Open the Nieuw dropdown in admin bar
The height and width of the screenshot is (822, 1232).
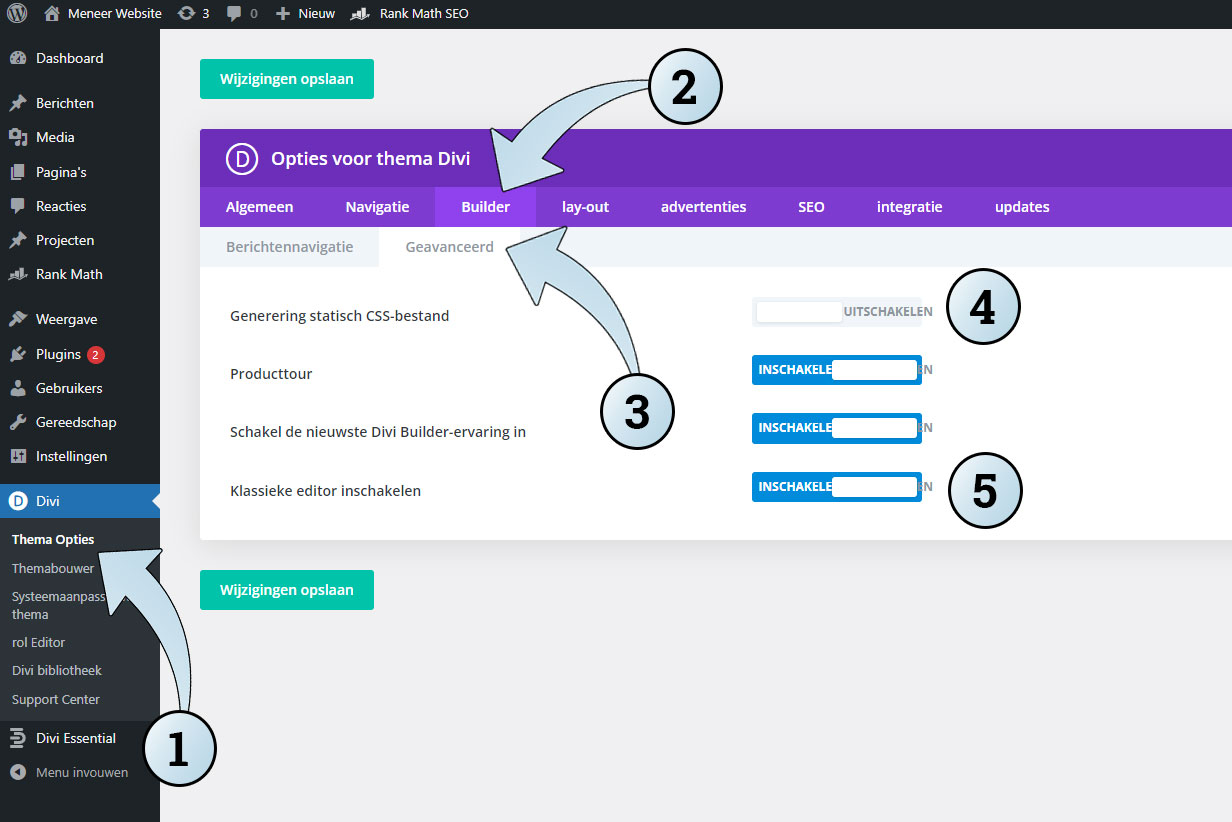(x=306, y=14)
